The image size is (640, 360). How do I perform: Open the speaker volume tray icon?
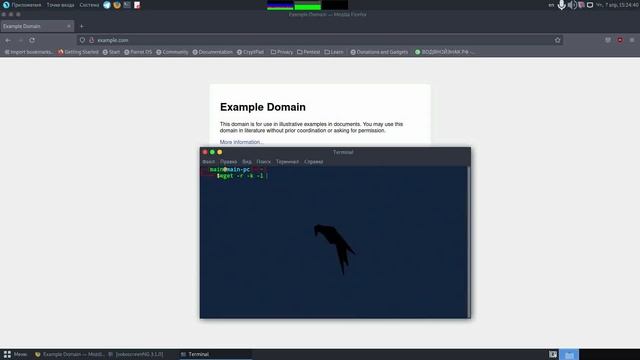pos(572,5)
